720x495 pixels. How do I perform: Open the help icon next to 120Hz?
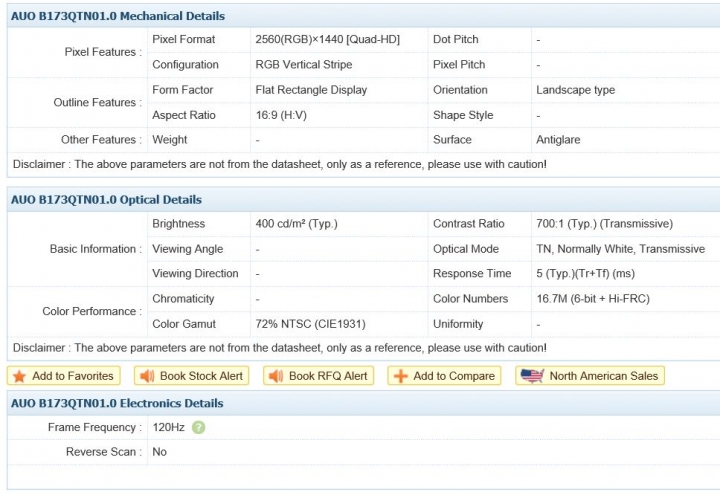(198, 428)
